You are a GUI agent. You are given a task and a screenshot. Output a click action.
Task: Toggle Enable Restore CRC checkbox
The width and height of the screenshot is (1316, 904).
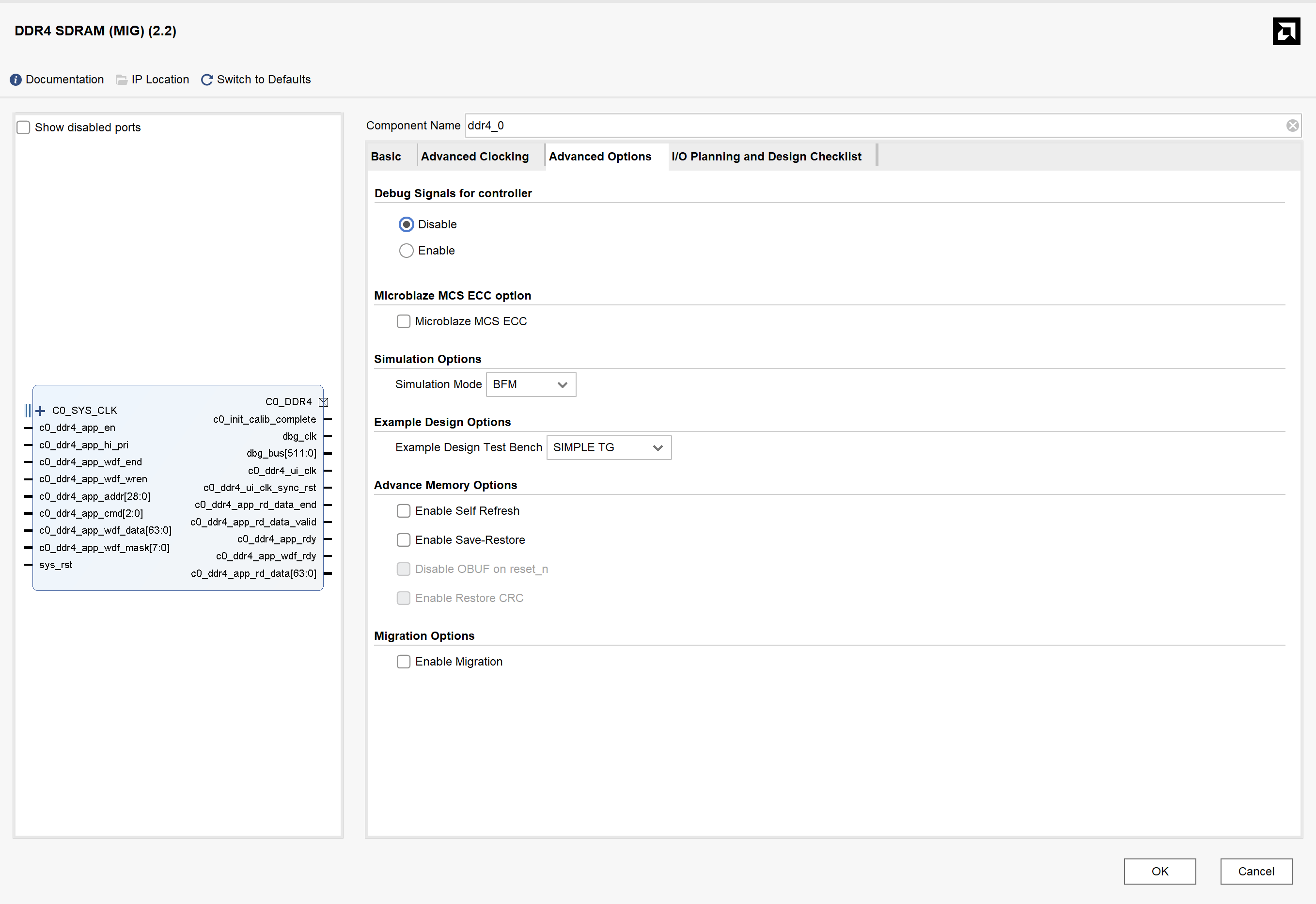[403, 598]
